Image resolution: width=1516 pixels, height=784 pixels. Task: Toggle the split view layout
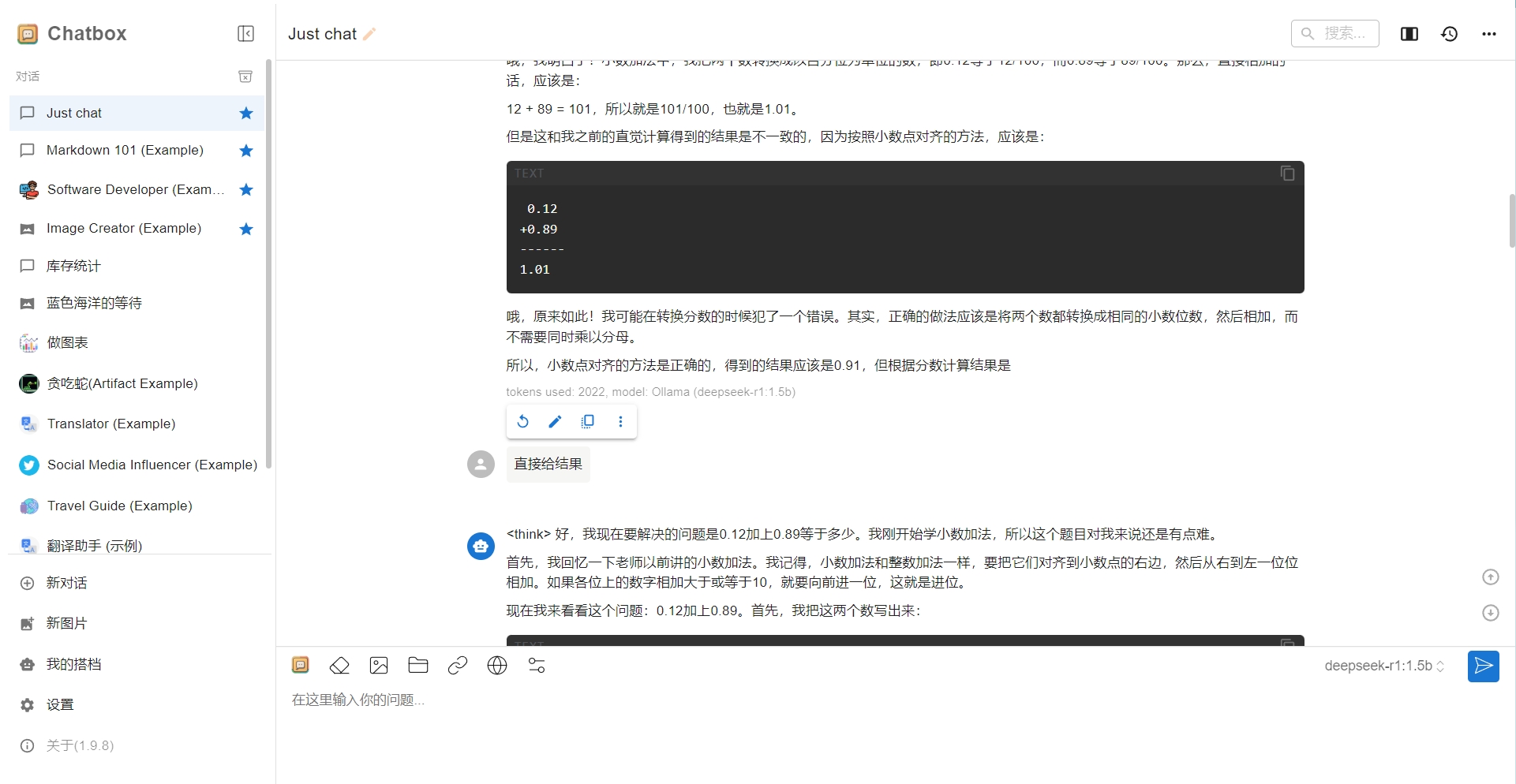tap(1409, 33)
